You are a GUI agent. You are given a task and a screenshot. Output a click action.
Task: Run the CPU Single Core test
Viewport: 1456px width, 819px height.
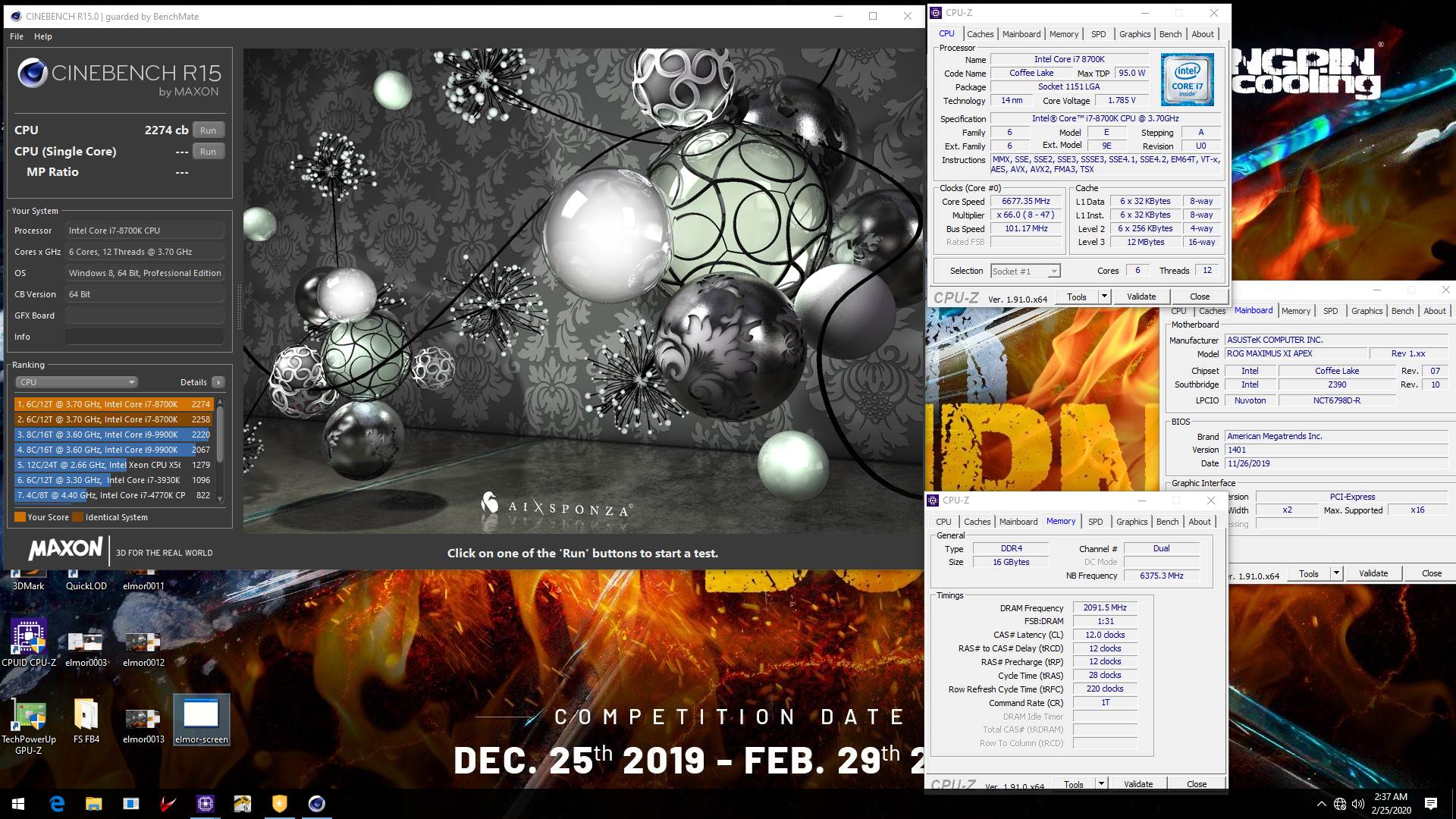[x=208, y=152]
